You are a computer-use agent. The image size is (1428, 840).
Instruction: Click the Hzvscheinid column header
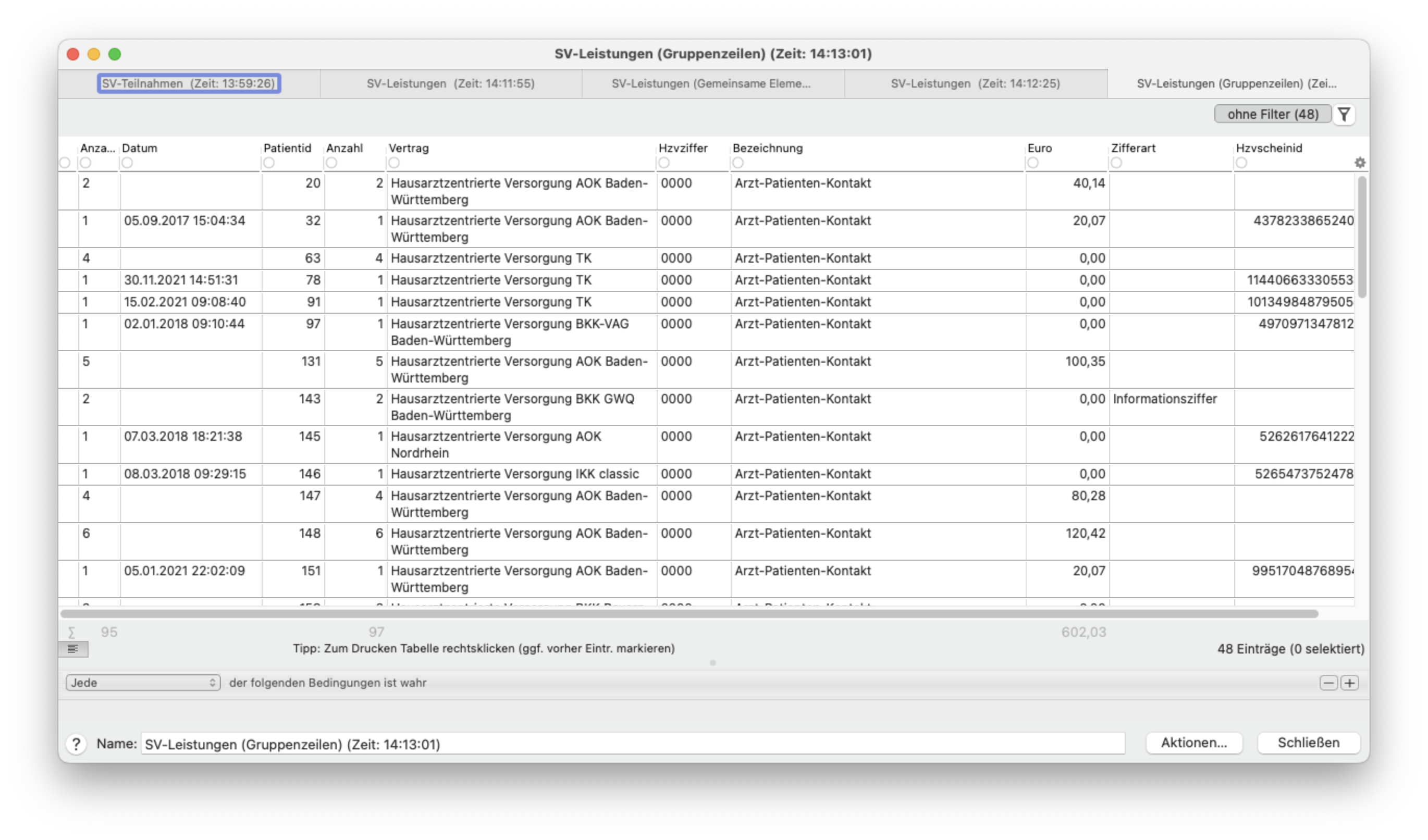tap(1270, 149)
